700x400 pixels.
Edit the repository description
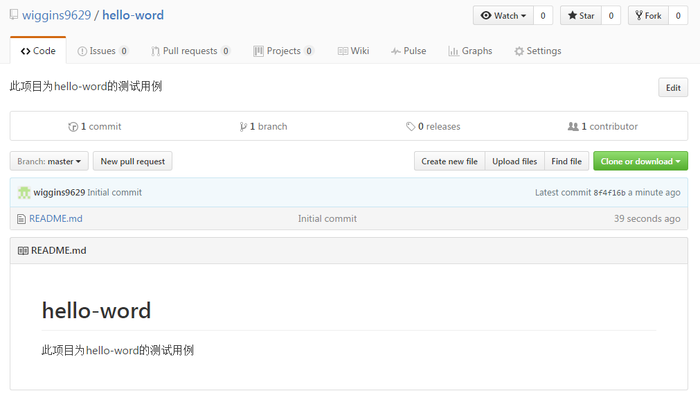coord(673,88)
